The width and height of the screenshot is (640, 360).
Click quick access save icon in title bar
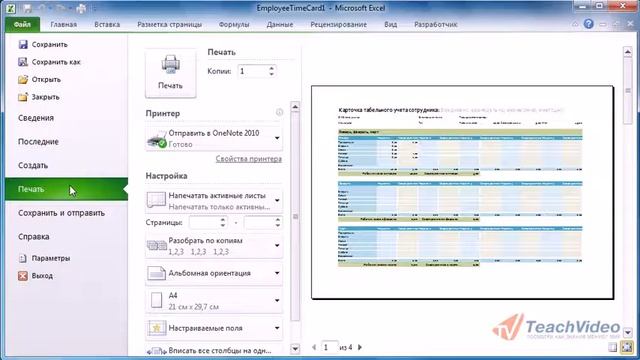pos(28,8)
